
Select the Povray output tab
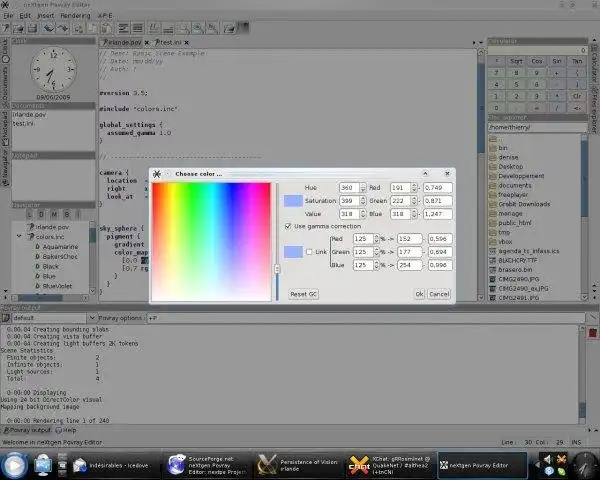(27, 430)
